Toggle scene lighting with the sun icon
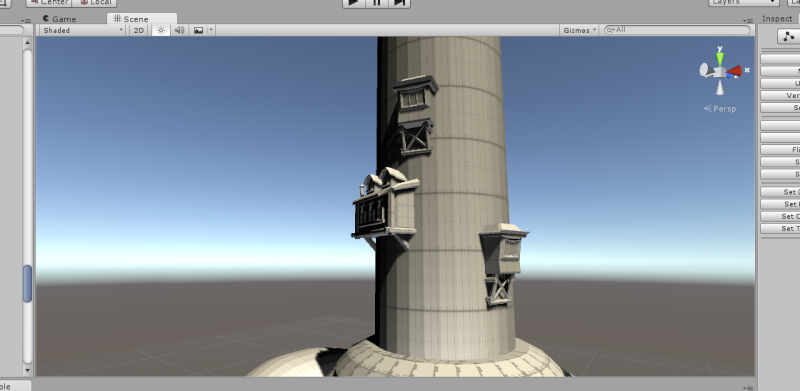The height and width of the screenshot is (391, 800). pyautogui.click(x=161, y=30)
